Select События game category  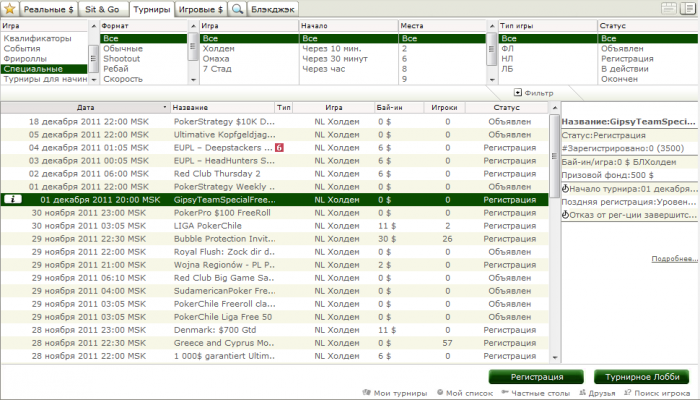coord(22,49)
